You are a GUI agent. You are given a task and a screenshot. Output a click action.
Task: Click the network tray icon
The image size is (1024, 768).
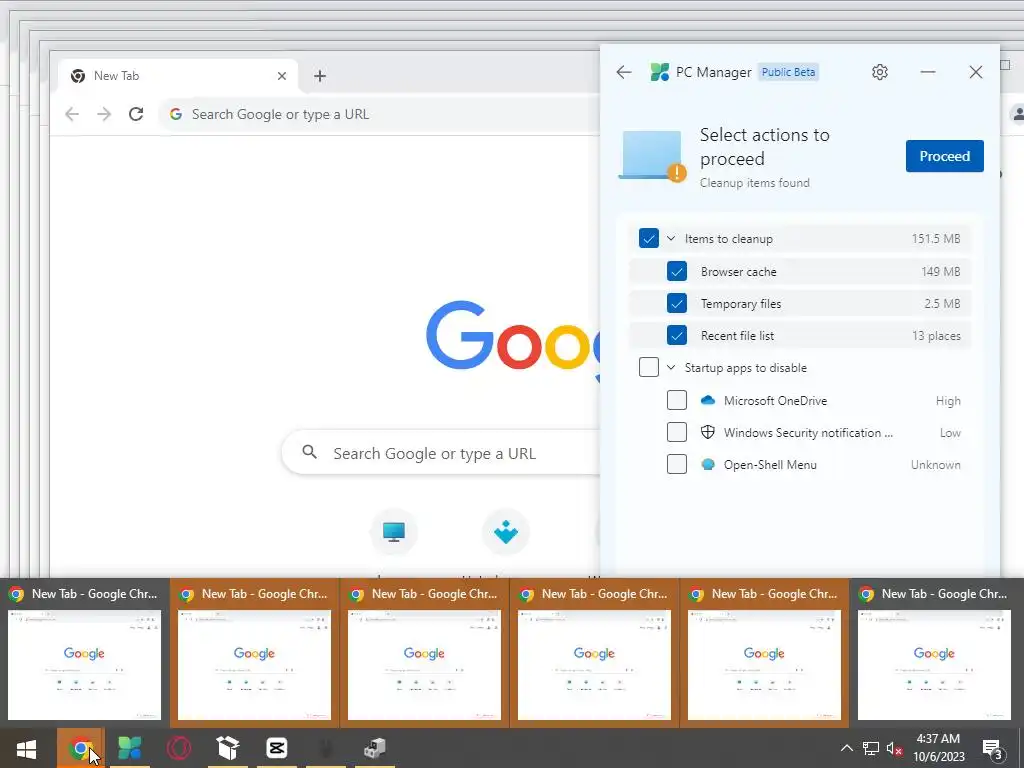tap(871, 748)
